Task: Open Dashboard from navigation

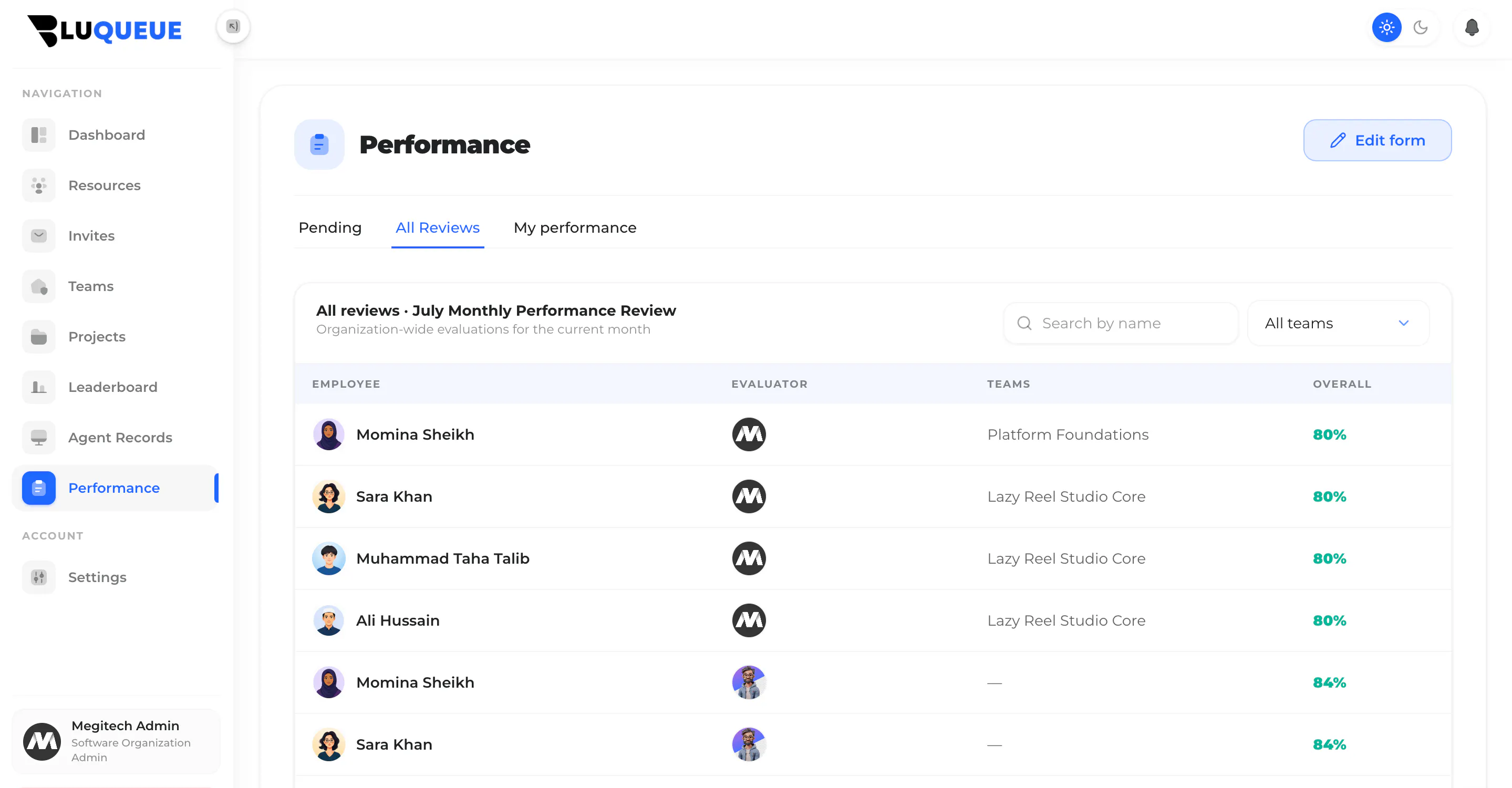Action: click(x=116, y=135)
